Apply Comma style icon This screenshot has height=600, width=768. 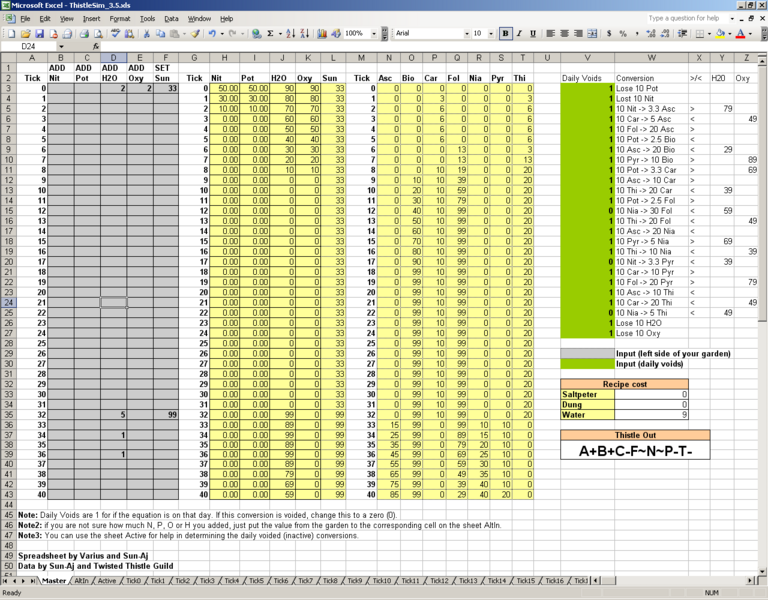coord(637,33)
